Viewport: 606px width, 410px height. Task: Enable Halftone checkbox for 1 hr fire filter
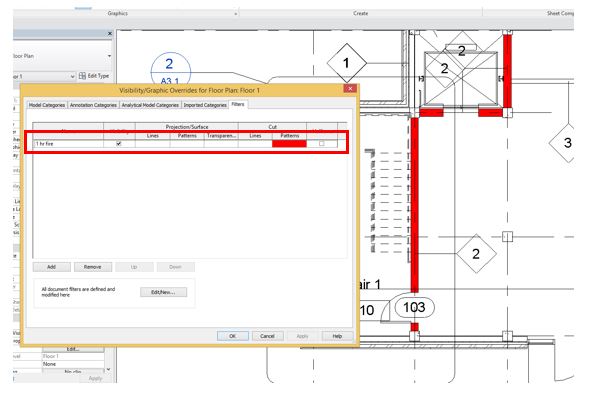(x=322, y=143)
